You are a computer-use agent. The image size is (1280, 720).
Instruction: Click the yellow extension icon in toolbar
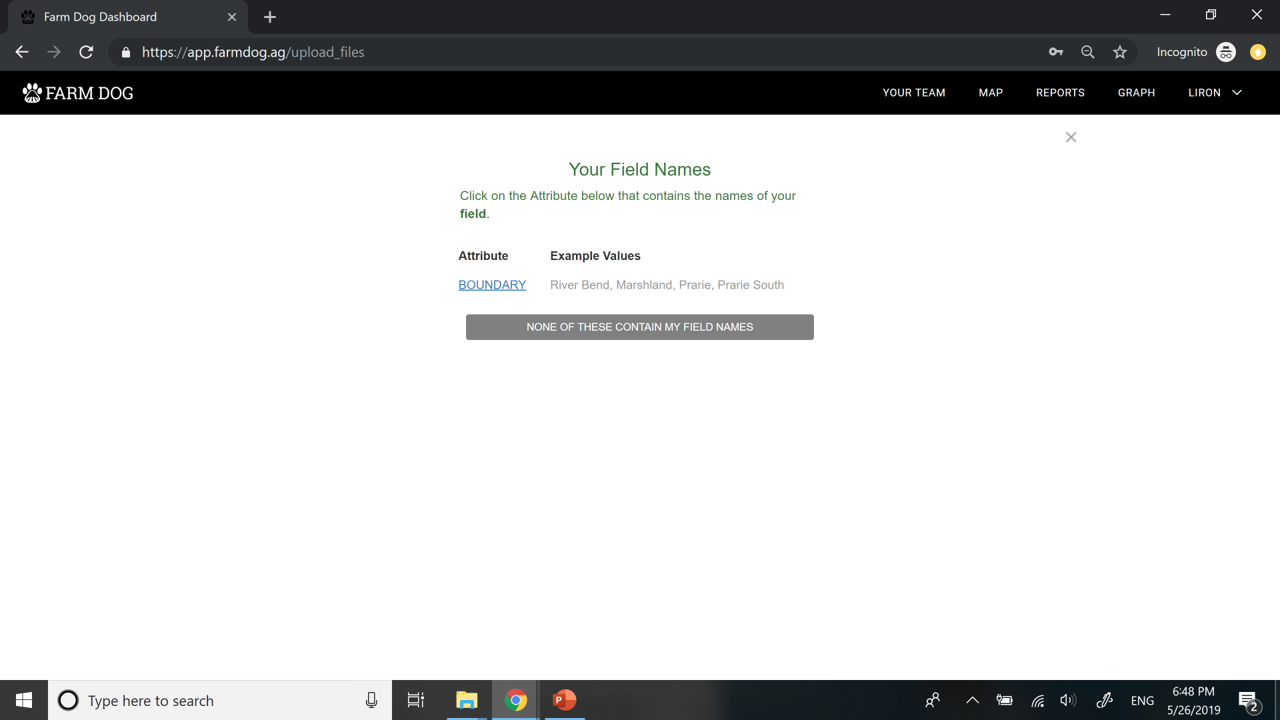point(1258,52)
